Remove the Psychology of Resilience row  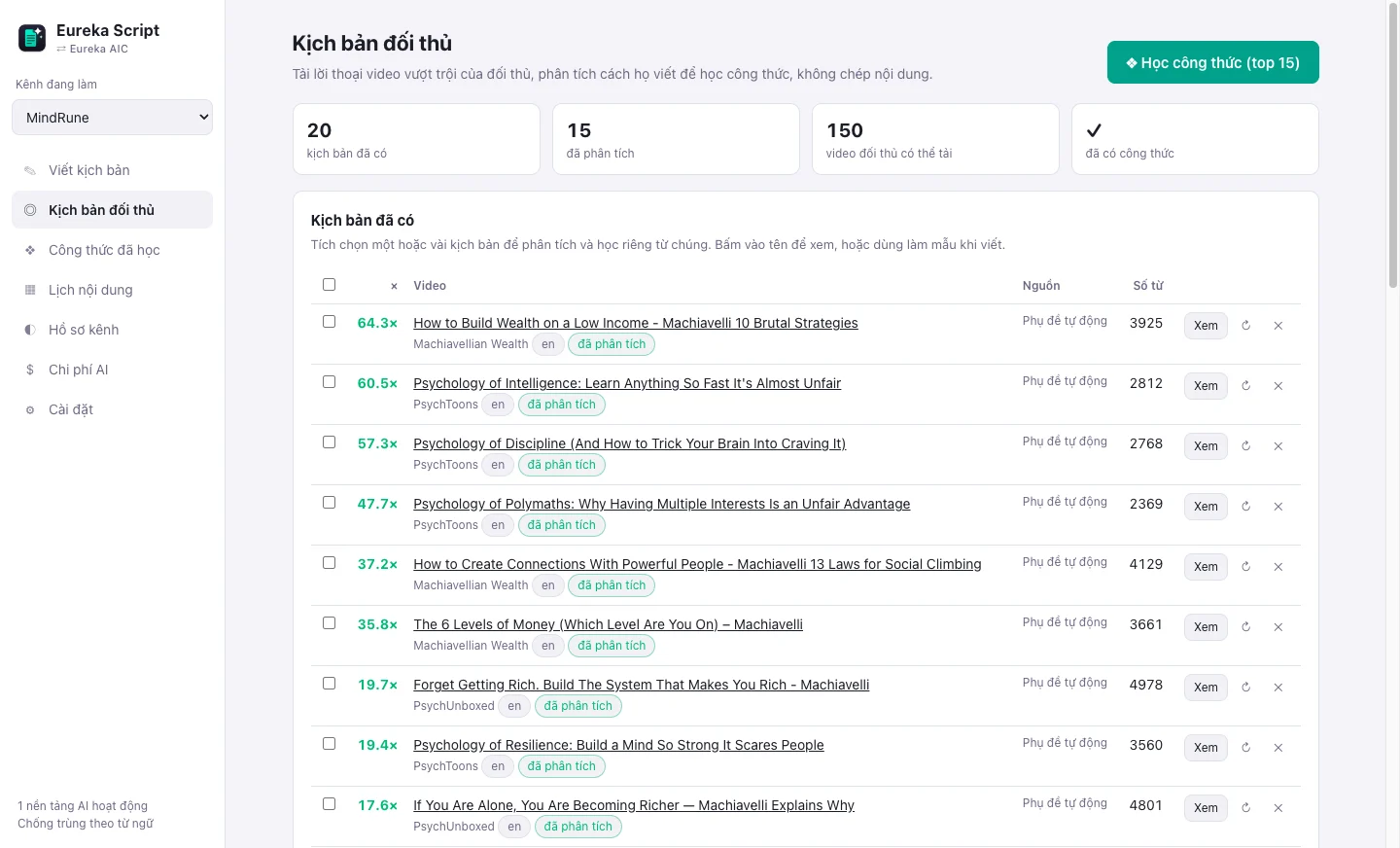[1278, 748]
